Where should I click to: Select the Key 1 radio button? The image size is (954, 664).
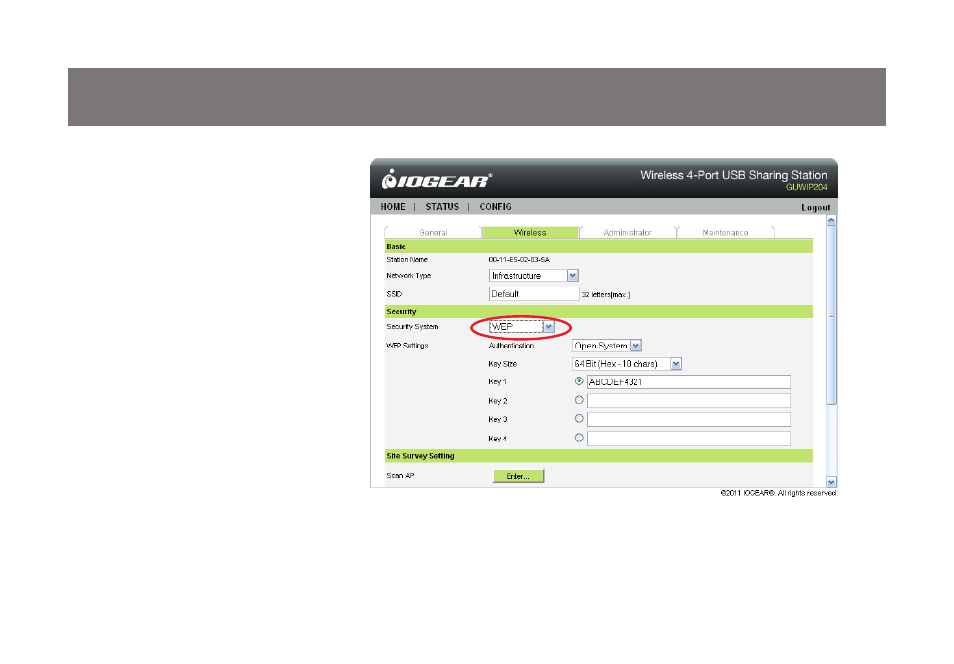click(579, 381)
